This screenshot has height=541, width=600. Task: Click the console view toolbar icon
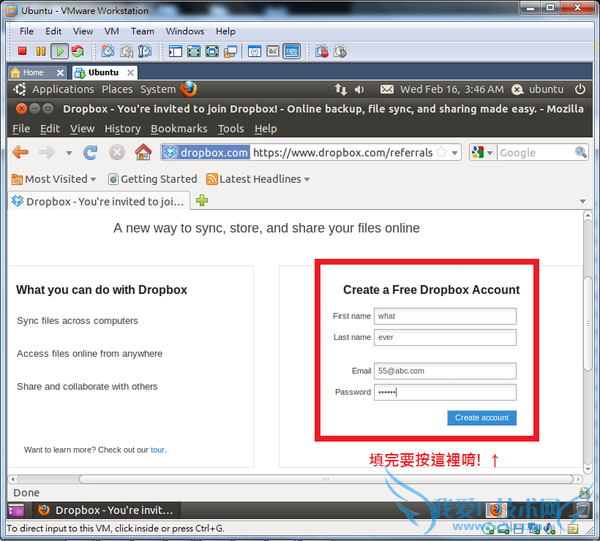pos(292,51)
